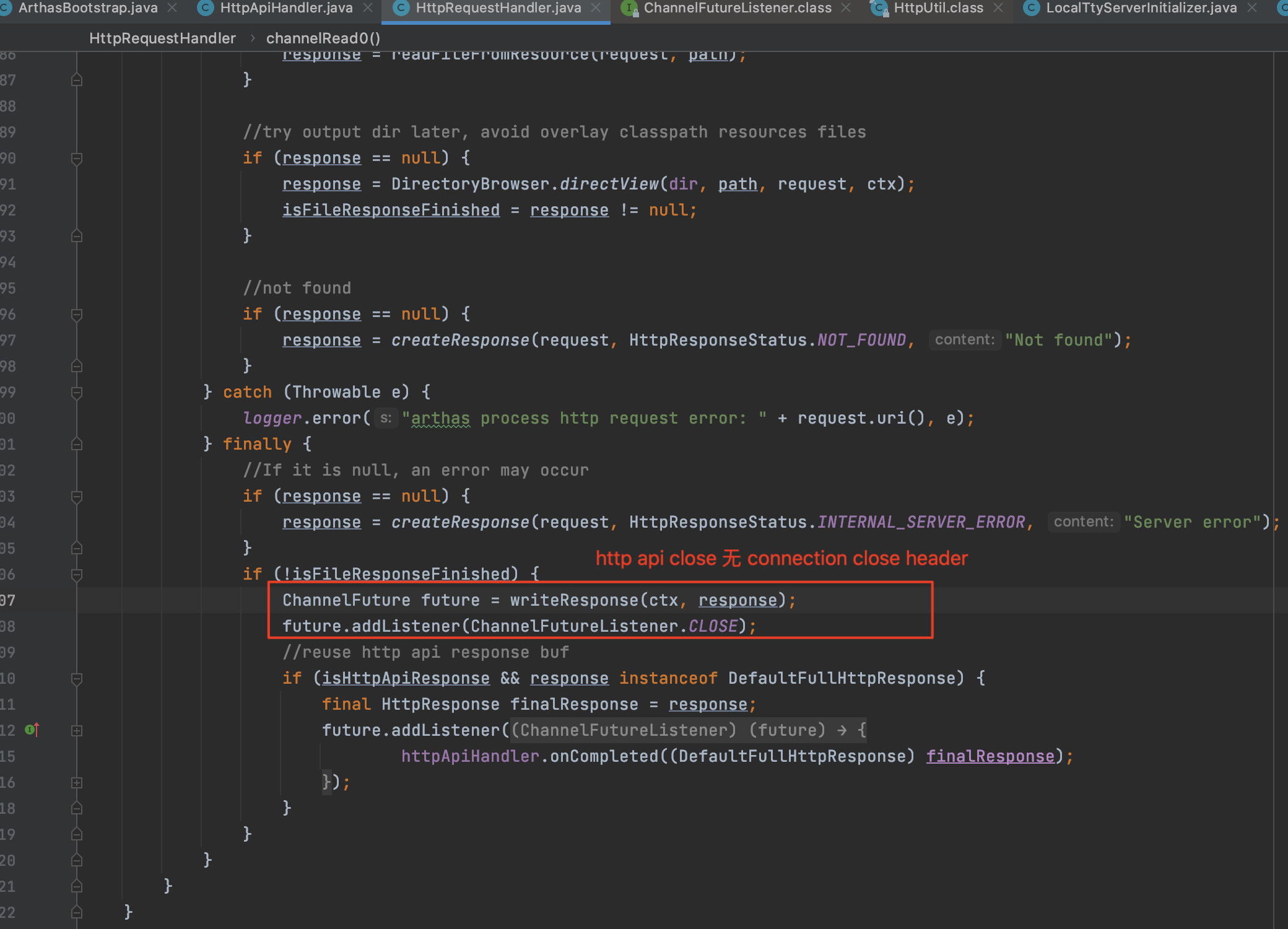Click the class icon on LocalTtyServerInitializer.java tab

coord(1031,8)
